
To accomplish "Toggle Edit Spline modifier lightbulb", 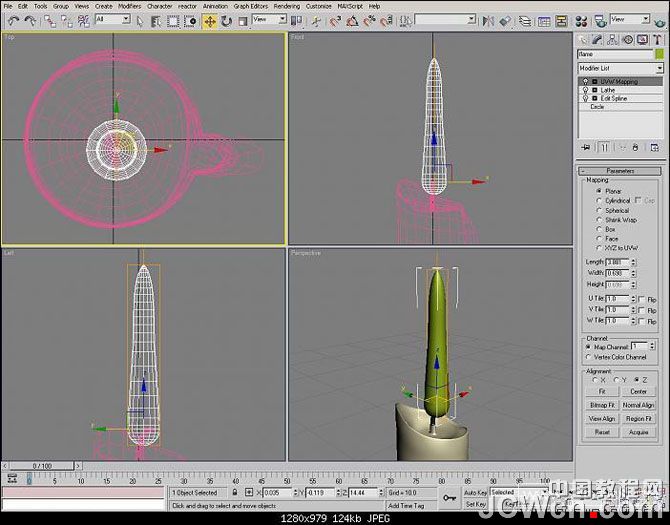I will pyautogui.click(x=586, y=98).
